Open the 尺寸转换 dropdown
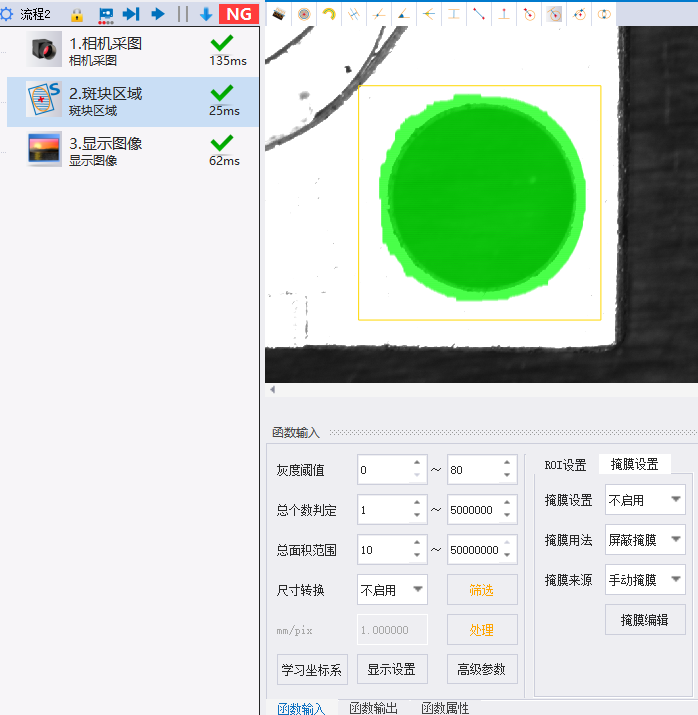Image resolution: width=698 pixels, height=715 pixels. pyautogui.click(x=392, y=590)
